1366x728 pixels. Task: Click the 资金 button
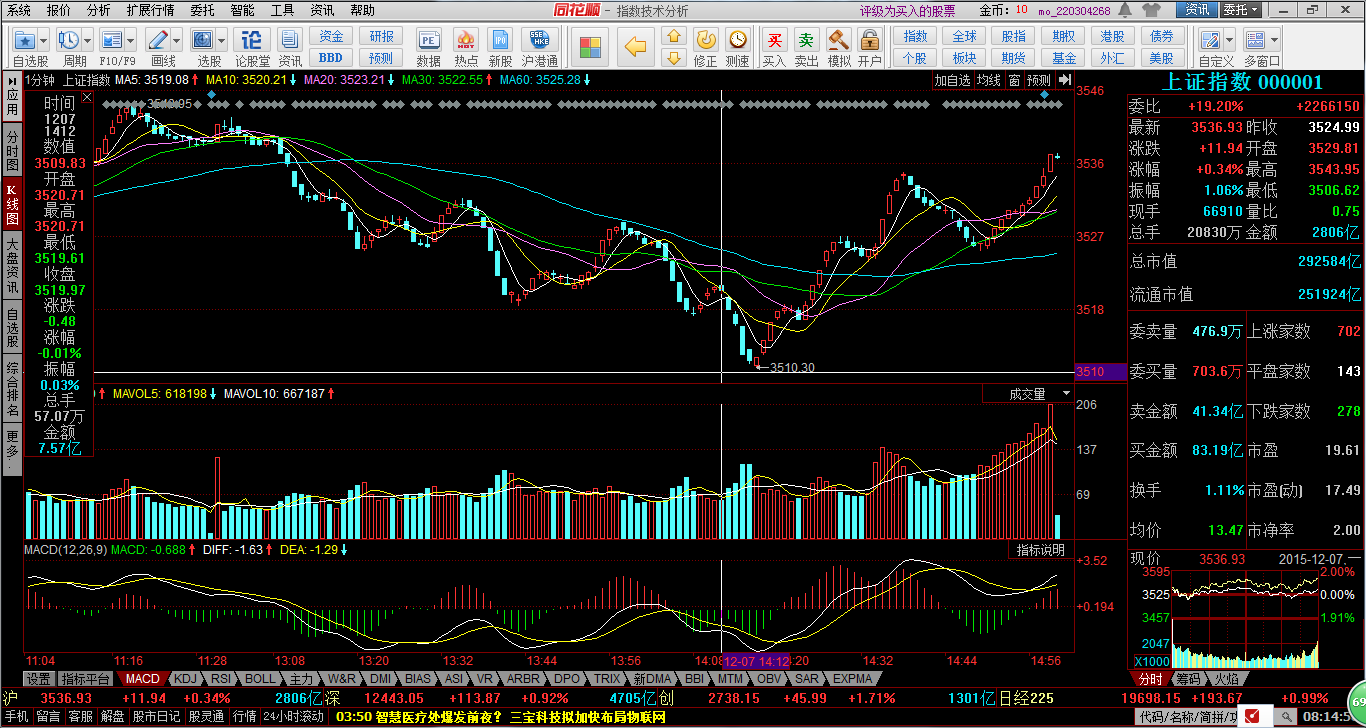[x=331, y=36]
